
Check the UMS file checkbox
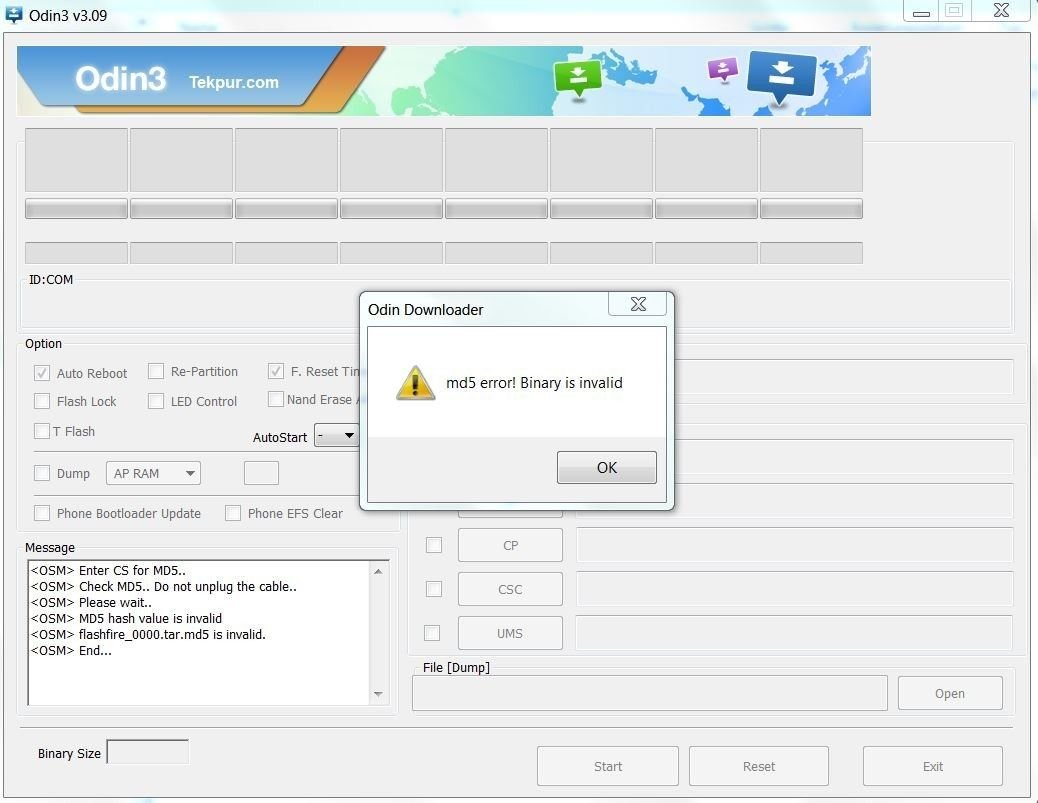(x=432, y=633)
